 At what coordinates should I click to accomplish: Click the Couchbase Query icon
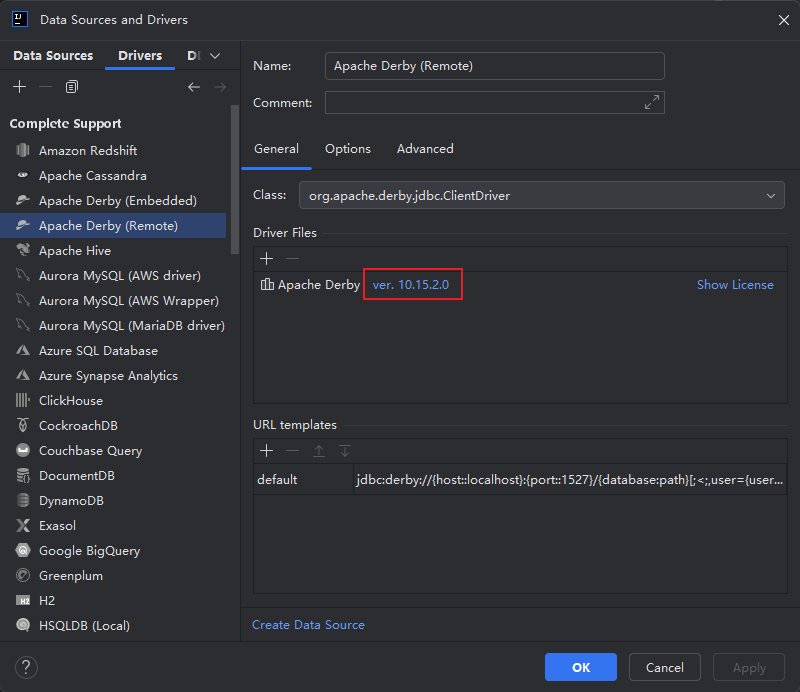coord(23,450)
